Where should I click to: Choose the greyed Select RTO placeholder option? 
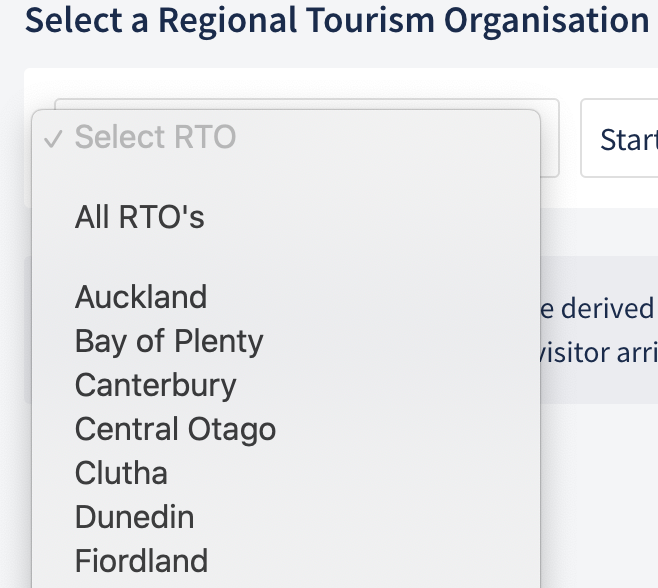click(x=155, y=137)
